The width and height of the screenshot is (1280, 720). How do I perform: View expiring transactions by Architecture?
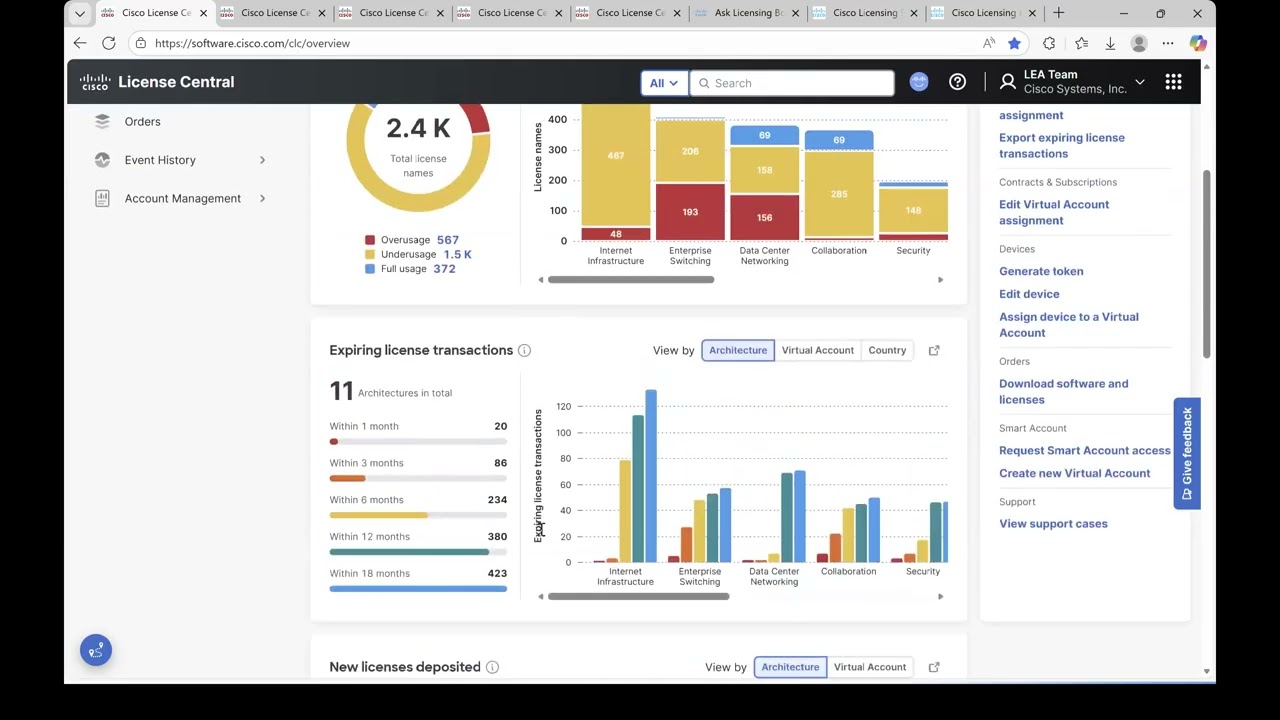(x=738, y=350)
